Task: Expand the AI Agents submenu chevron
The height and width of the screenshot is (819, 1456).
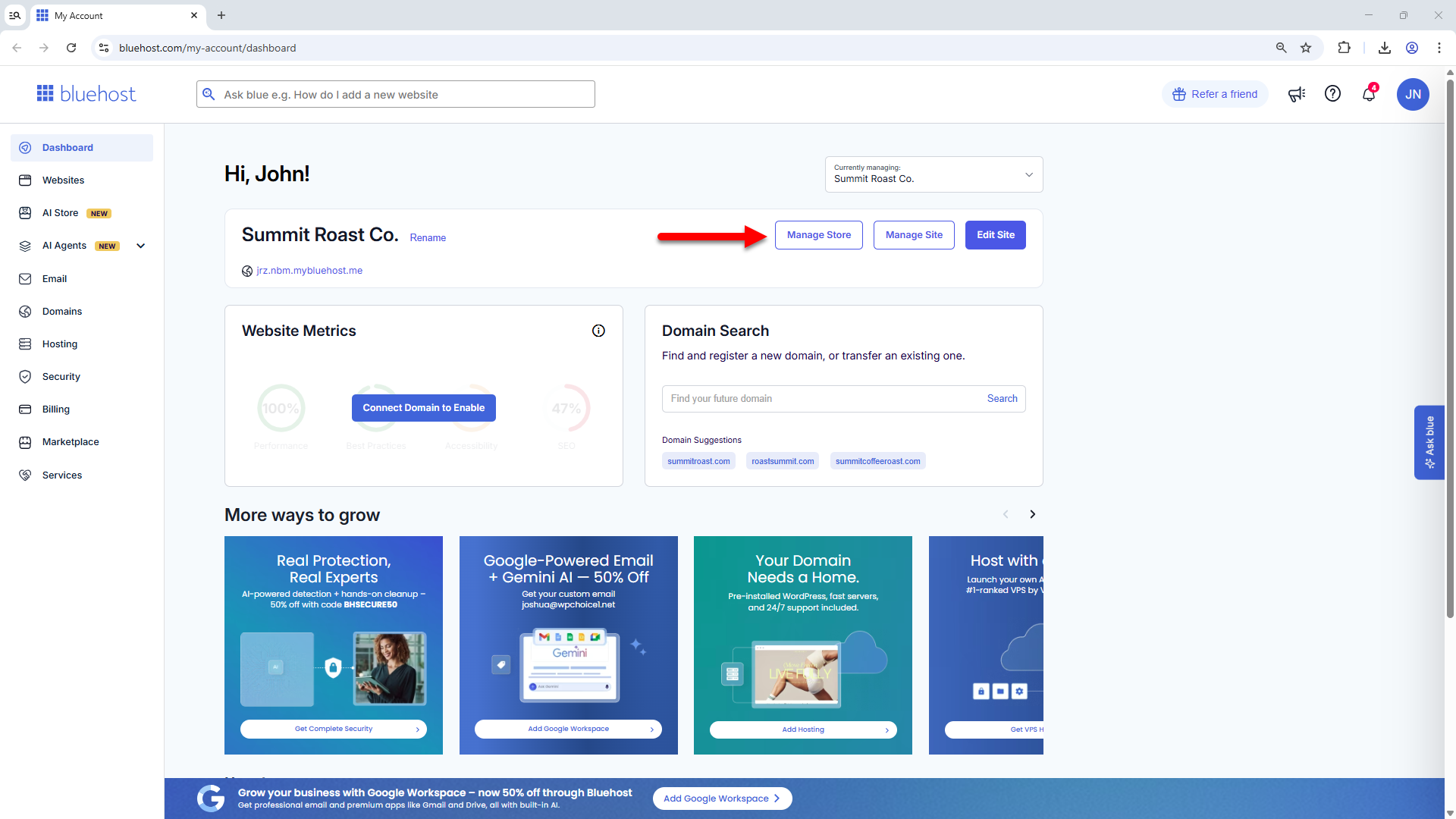Action: (x=140, y=246)
